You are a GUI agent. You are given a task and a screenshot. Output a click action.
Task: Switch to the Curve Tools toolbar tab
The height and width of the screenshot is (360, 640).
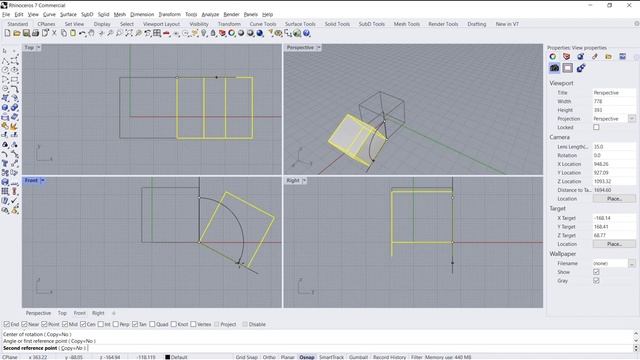click(263, 24)
